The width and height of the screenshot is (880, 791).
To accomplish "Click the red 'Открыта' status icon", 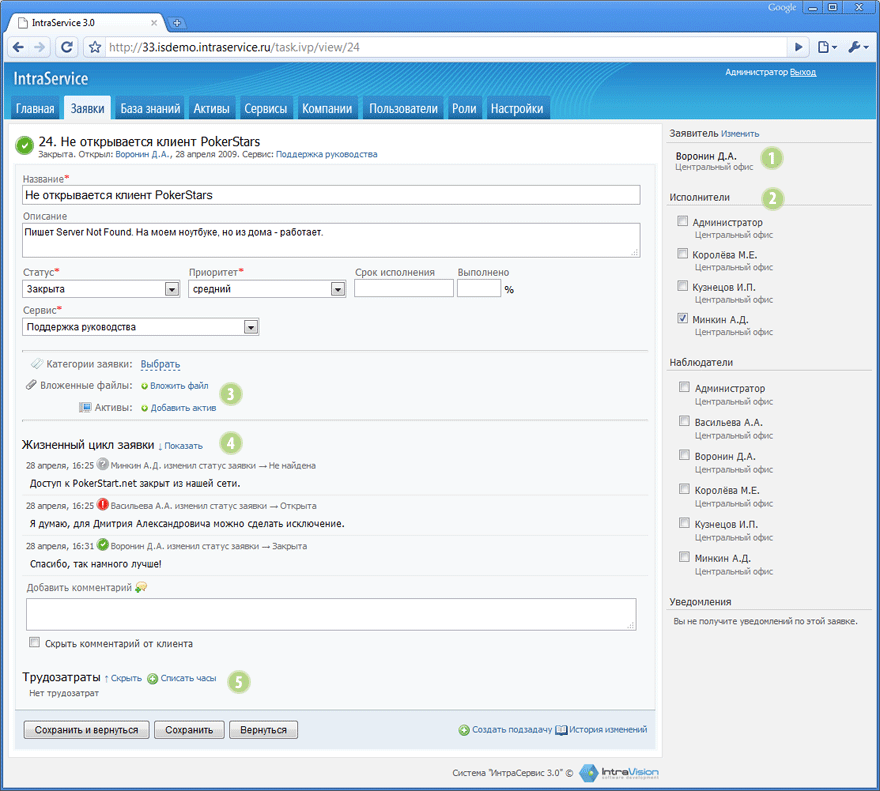I will coord(103,504).
